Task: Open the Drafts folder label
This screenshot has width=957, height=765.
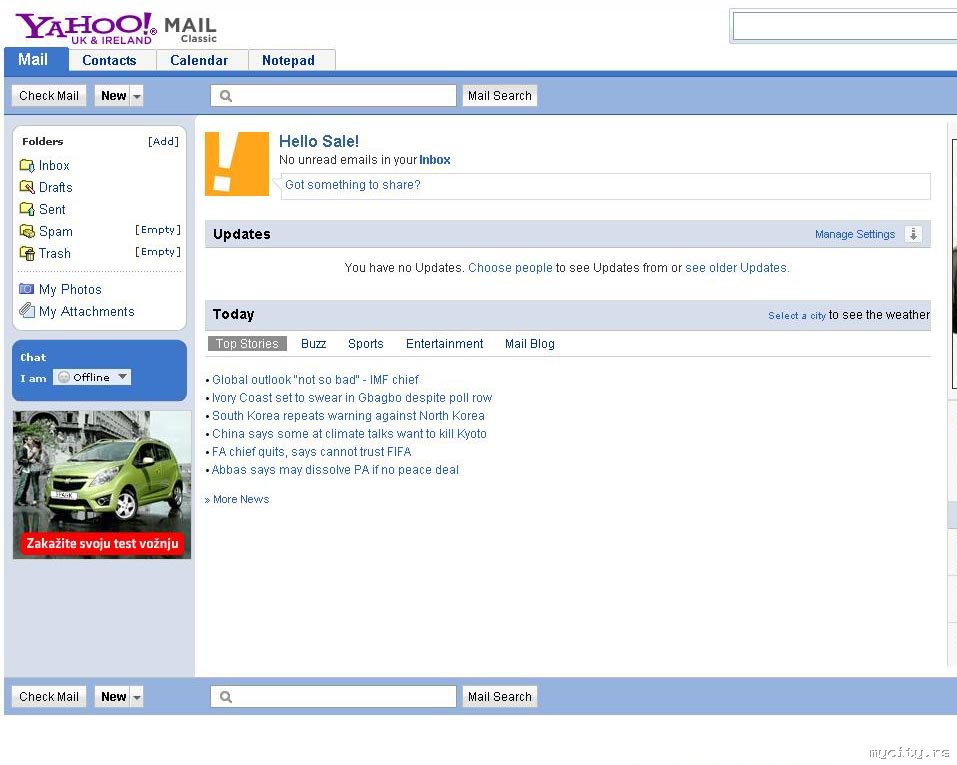Action: tap(56, 187)
